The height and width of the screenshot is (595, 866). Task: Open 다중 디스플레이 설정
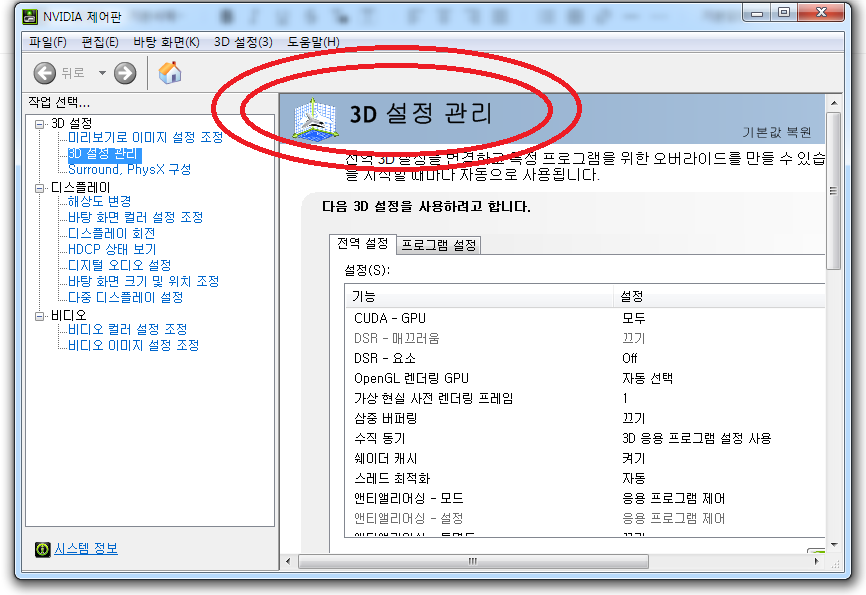click(125, 297)
